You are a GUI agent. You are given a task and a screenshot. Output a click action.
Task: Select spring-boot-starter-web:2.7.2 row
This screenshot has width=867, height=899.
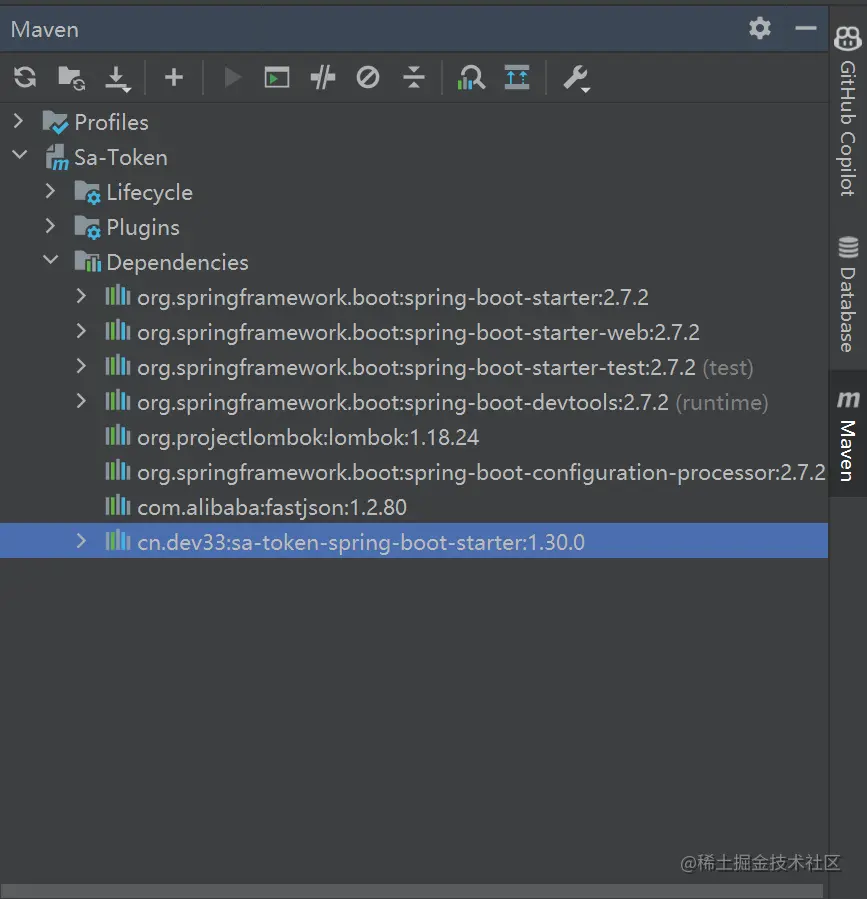tap(414, 332)
